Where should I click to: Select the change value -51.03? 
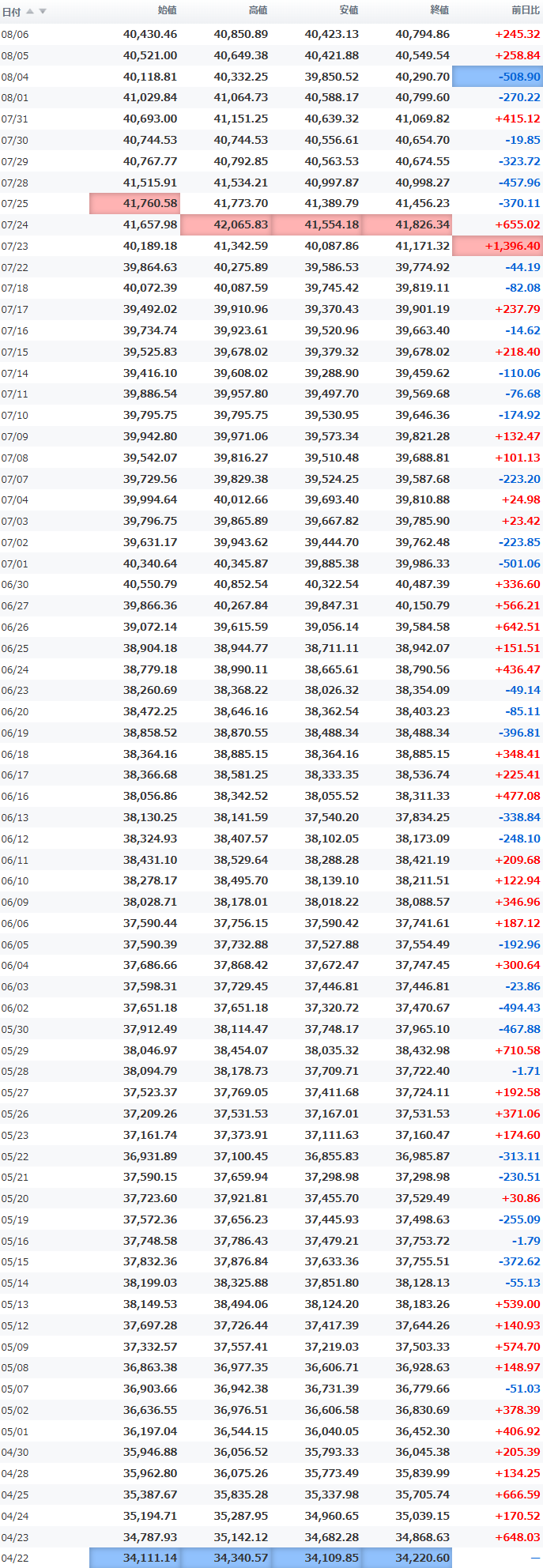coord(523,1389)
